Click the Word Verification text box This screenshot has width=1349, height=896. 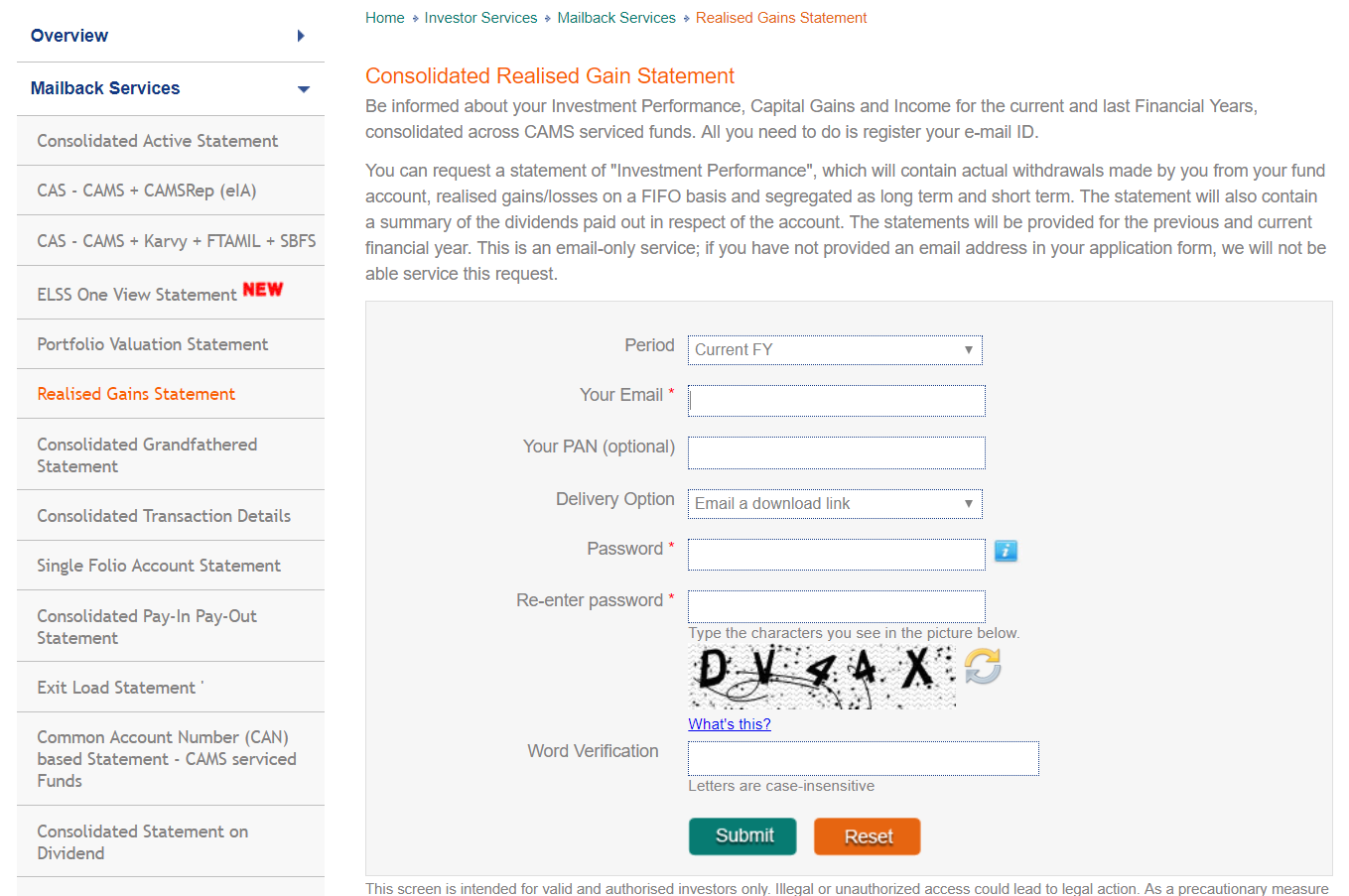(x=863, y=758)
